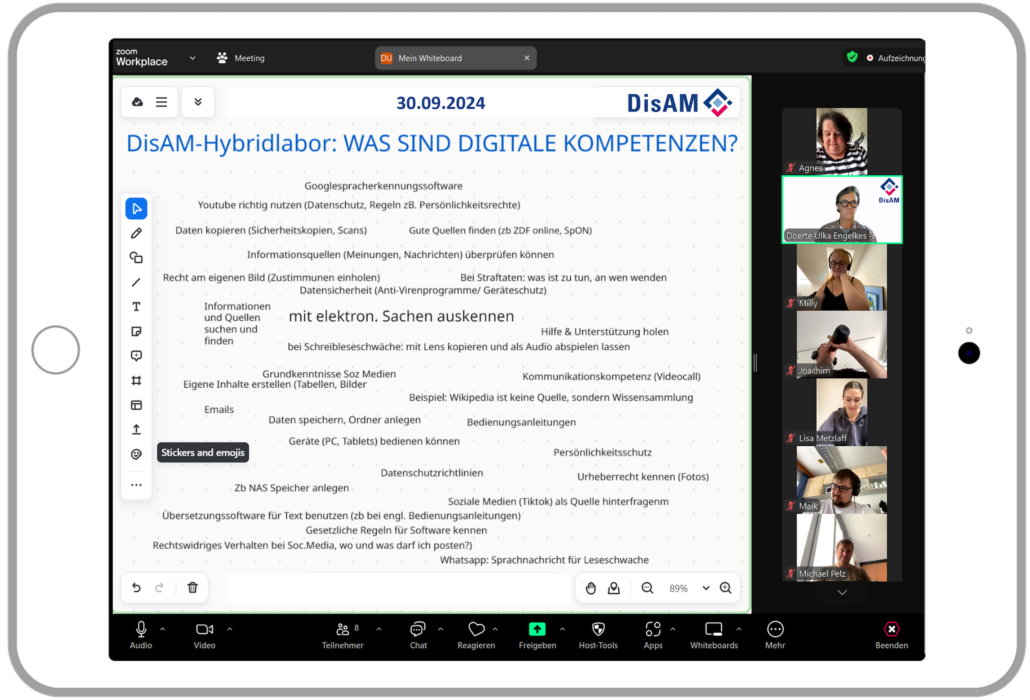Viewport: 1030px width, 700px height.
Task: Mute microphone with the Audio button
Action: click(x=141, y=633)
